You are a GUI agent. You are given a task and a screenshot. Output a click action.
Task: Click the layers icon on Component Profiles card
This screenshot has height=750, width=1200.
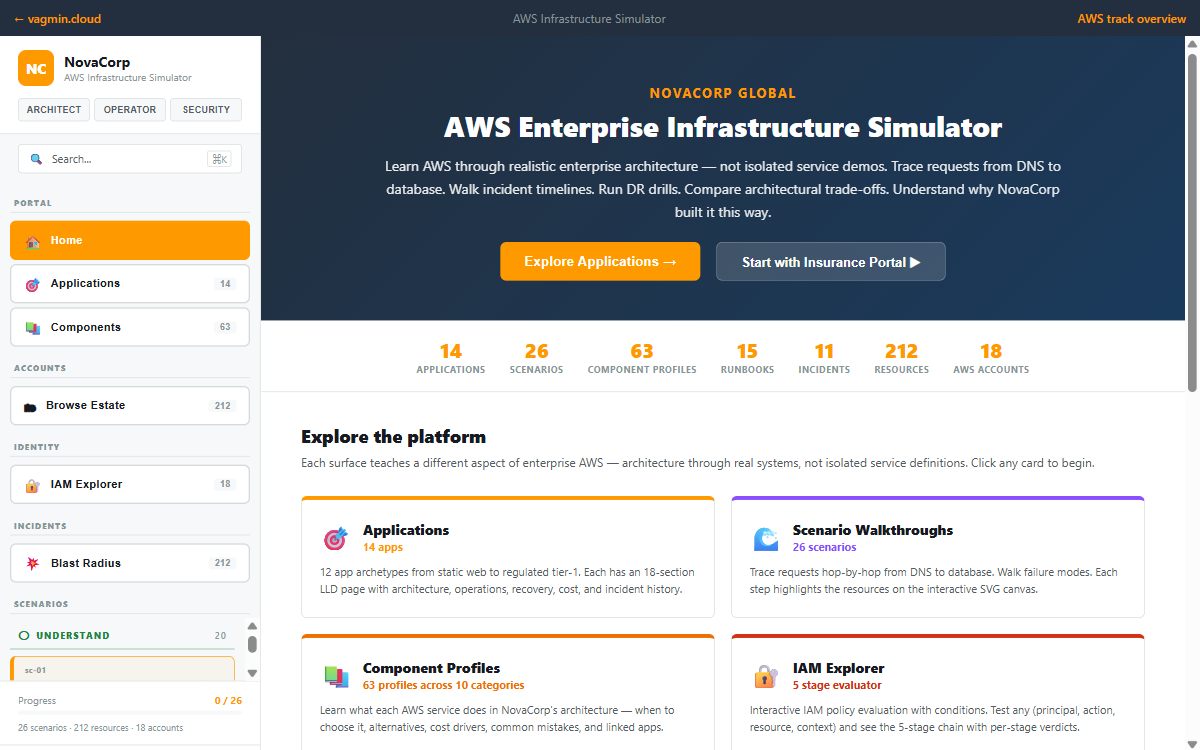(335, 677)
